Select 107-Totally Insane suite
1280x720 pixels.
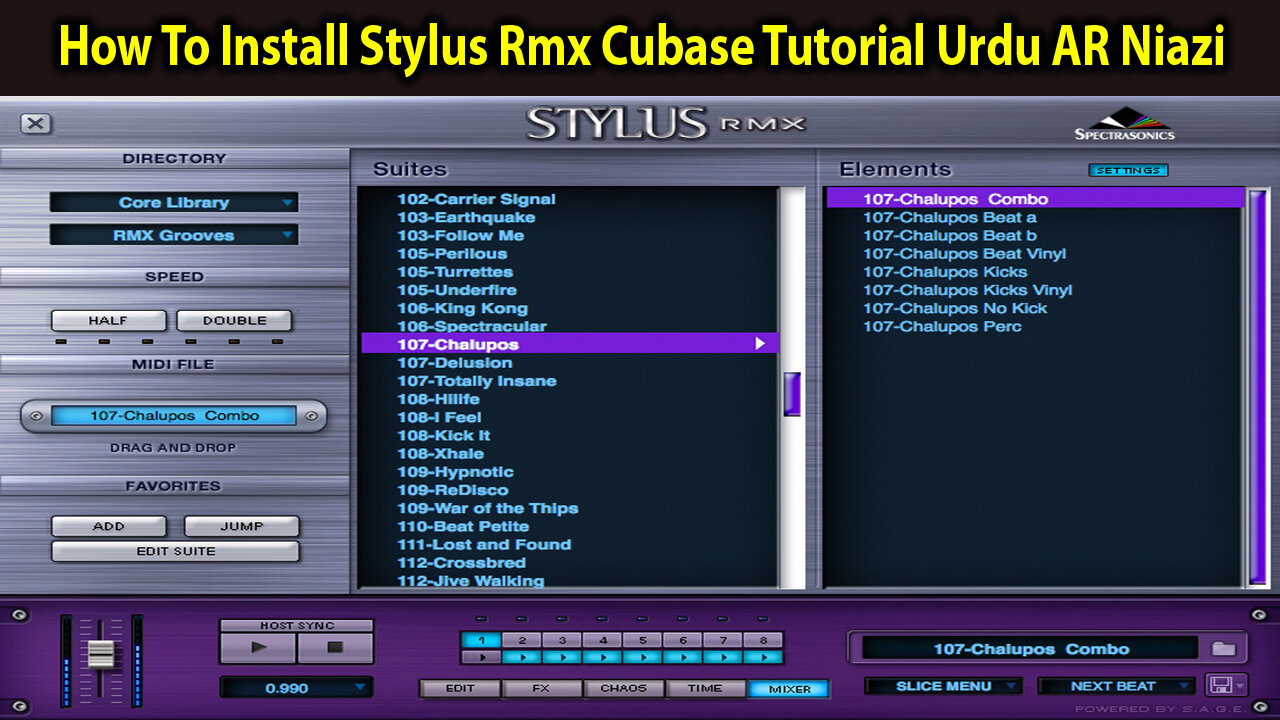(477, 381)
